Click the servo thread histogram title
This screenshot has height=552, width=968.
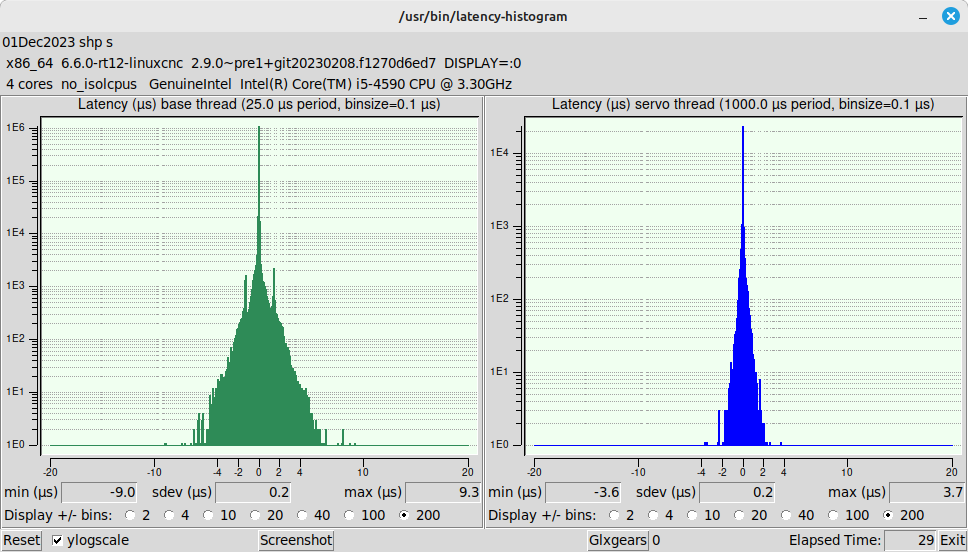point(743,104)
